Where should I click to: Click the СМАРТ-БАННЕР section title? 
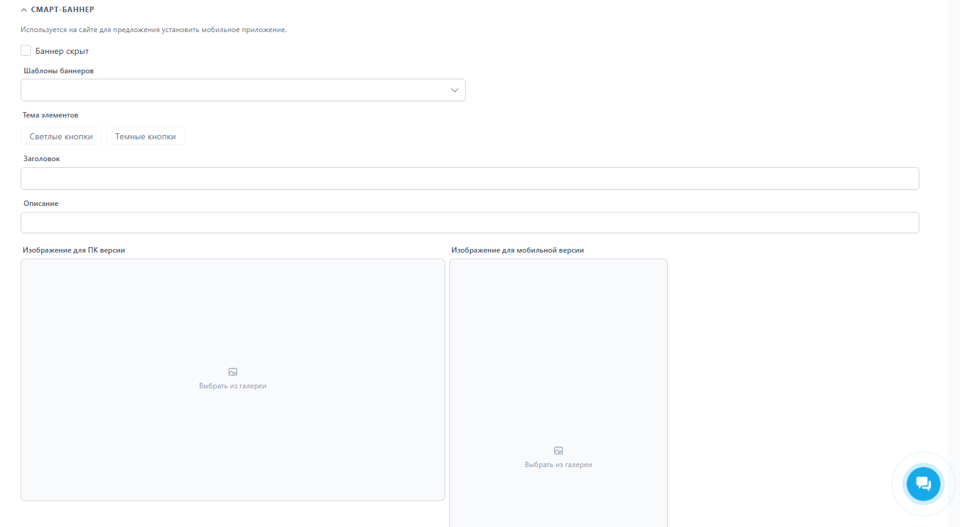(x=62, y=10)
